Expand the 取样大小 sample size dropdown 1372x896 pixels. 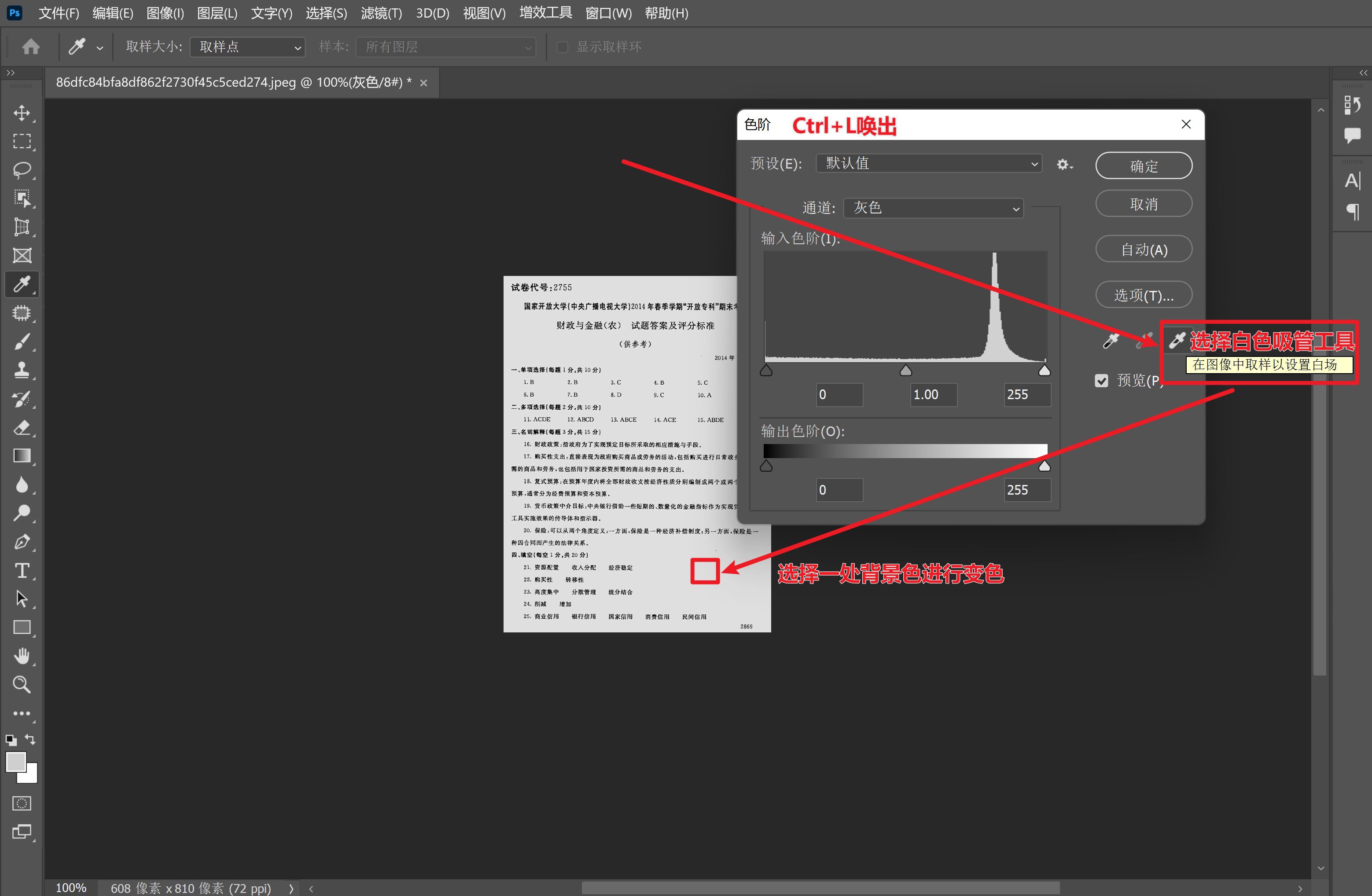247,47
